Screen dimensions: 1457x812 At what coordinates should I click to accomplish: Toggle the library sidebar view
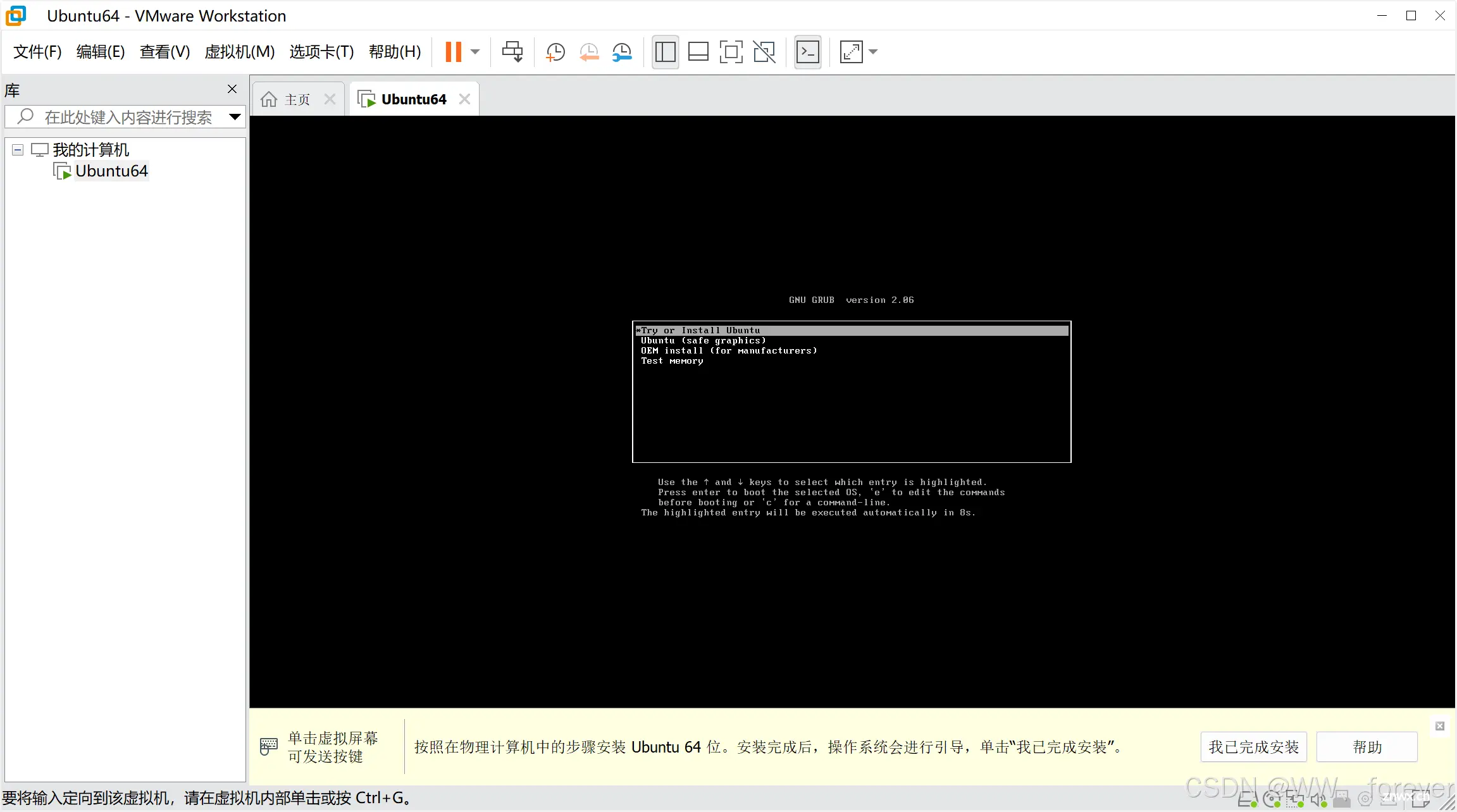tap(665, 52)
